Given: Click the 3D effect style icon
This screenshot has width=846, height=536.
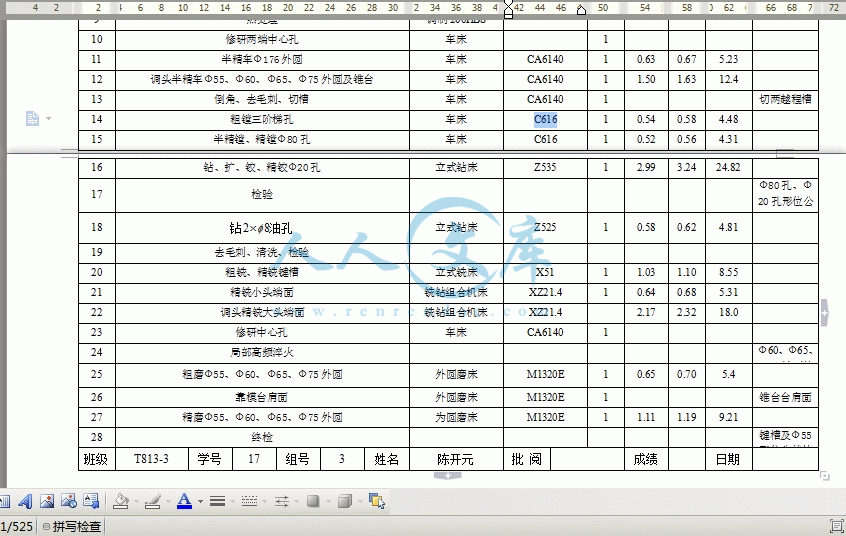Looking at the screenshot, I should [345, 501].
